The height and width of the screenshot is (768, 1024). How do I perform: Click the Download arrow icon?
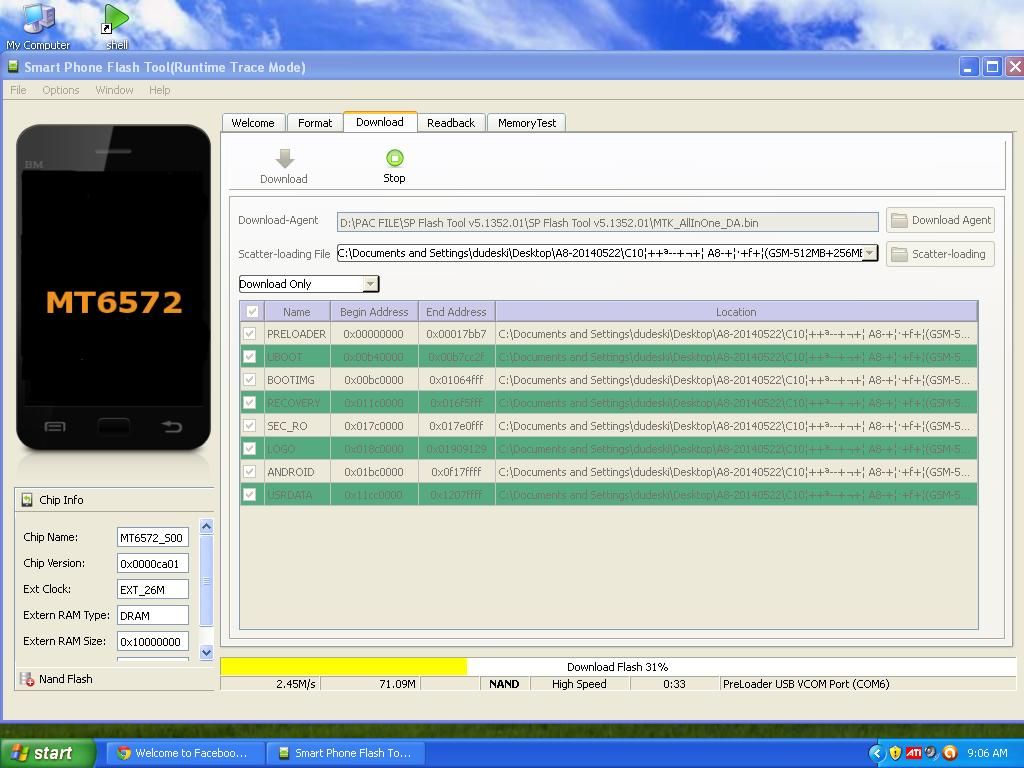284,159
